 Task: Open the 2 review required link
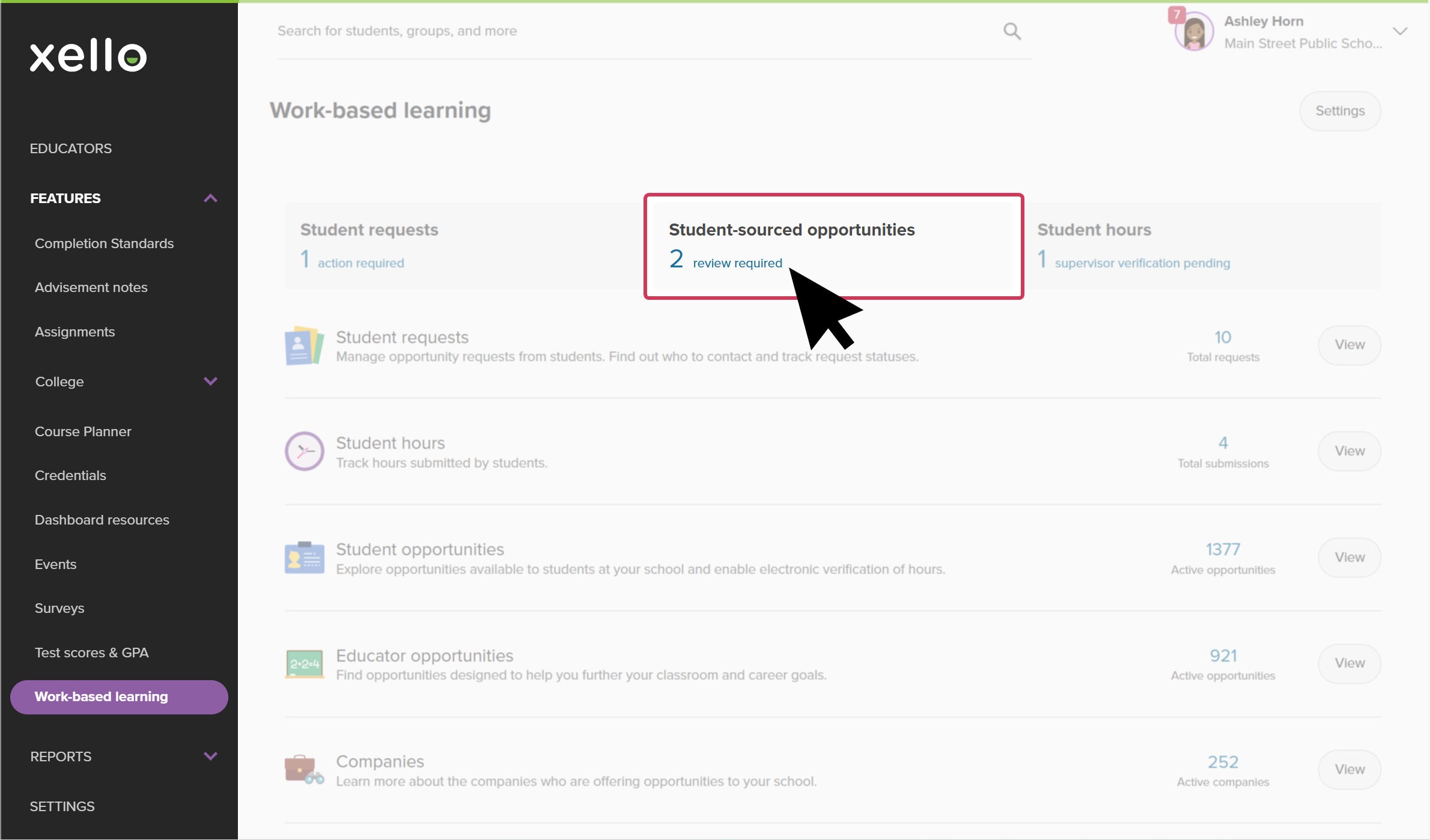[x=737, y=263]
